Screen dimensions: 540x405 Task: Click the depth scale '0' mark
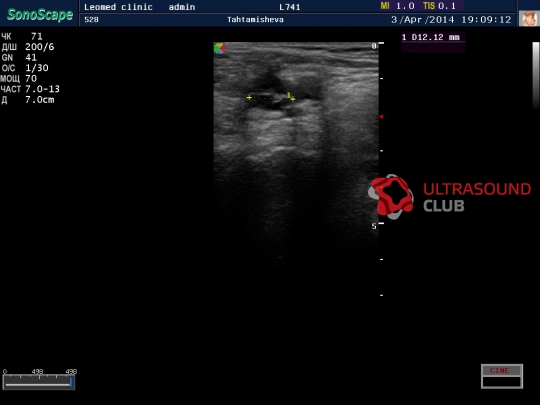point(374,46)
